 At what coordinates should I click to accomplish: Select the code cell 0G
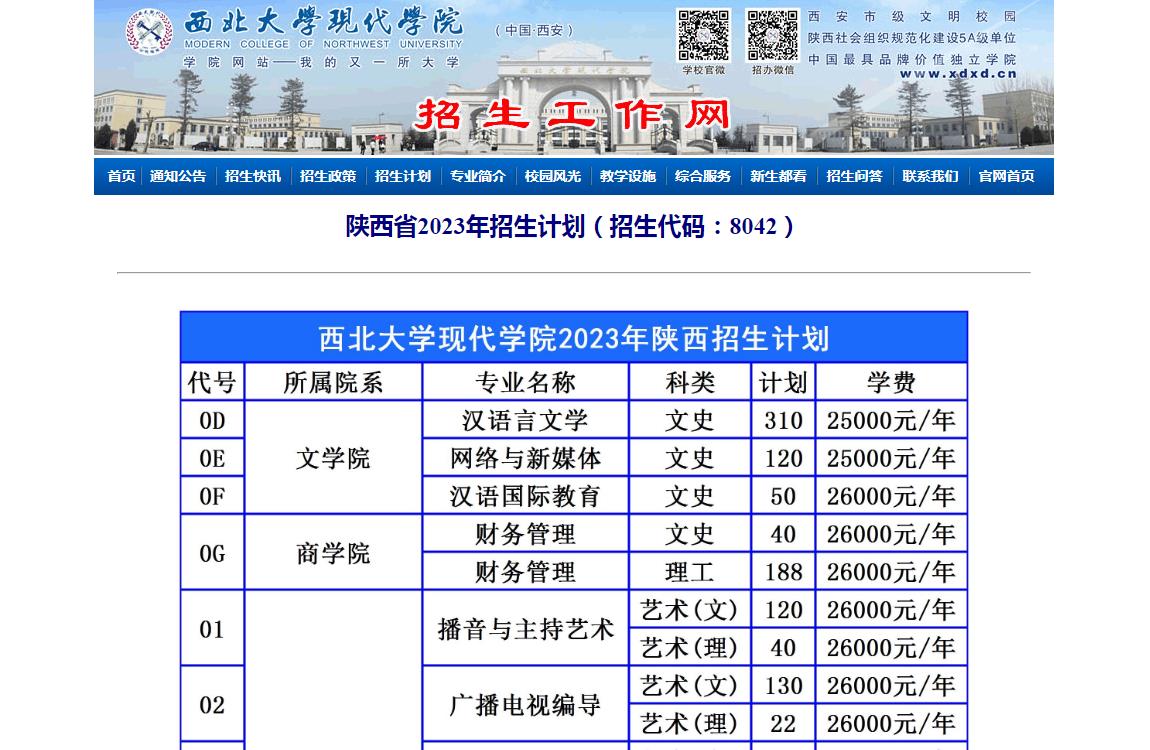(212, 553)
